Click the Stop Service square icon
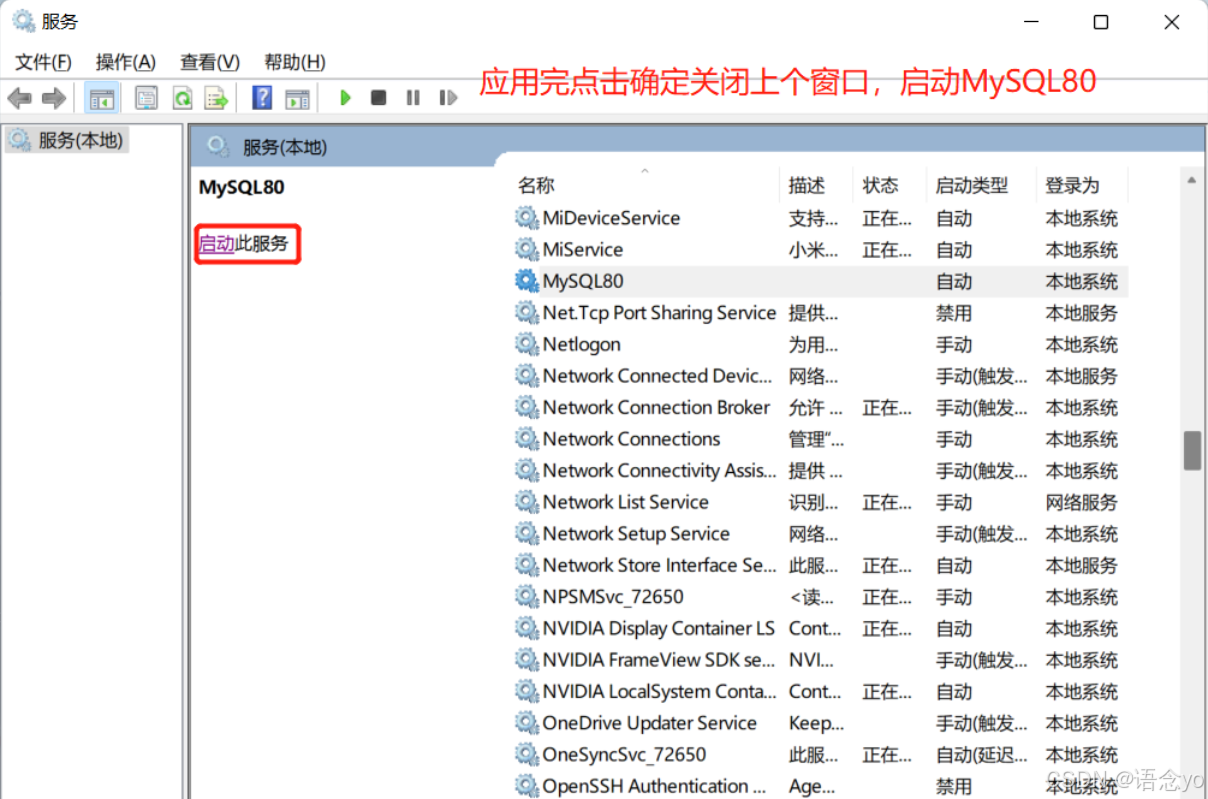The image size is (1208, 799). point(378,98)
